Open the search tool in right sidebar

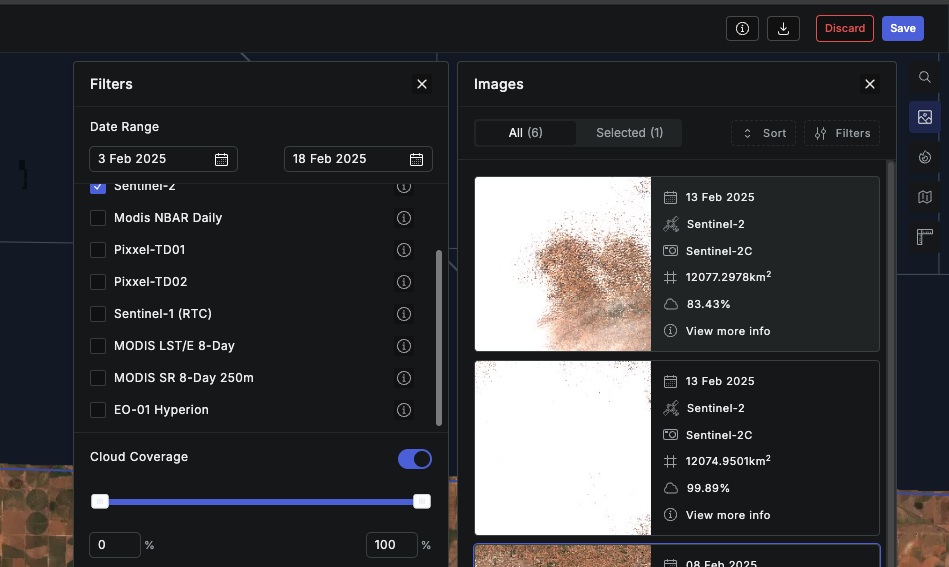tap(924, 77)
